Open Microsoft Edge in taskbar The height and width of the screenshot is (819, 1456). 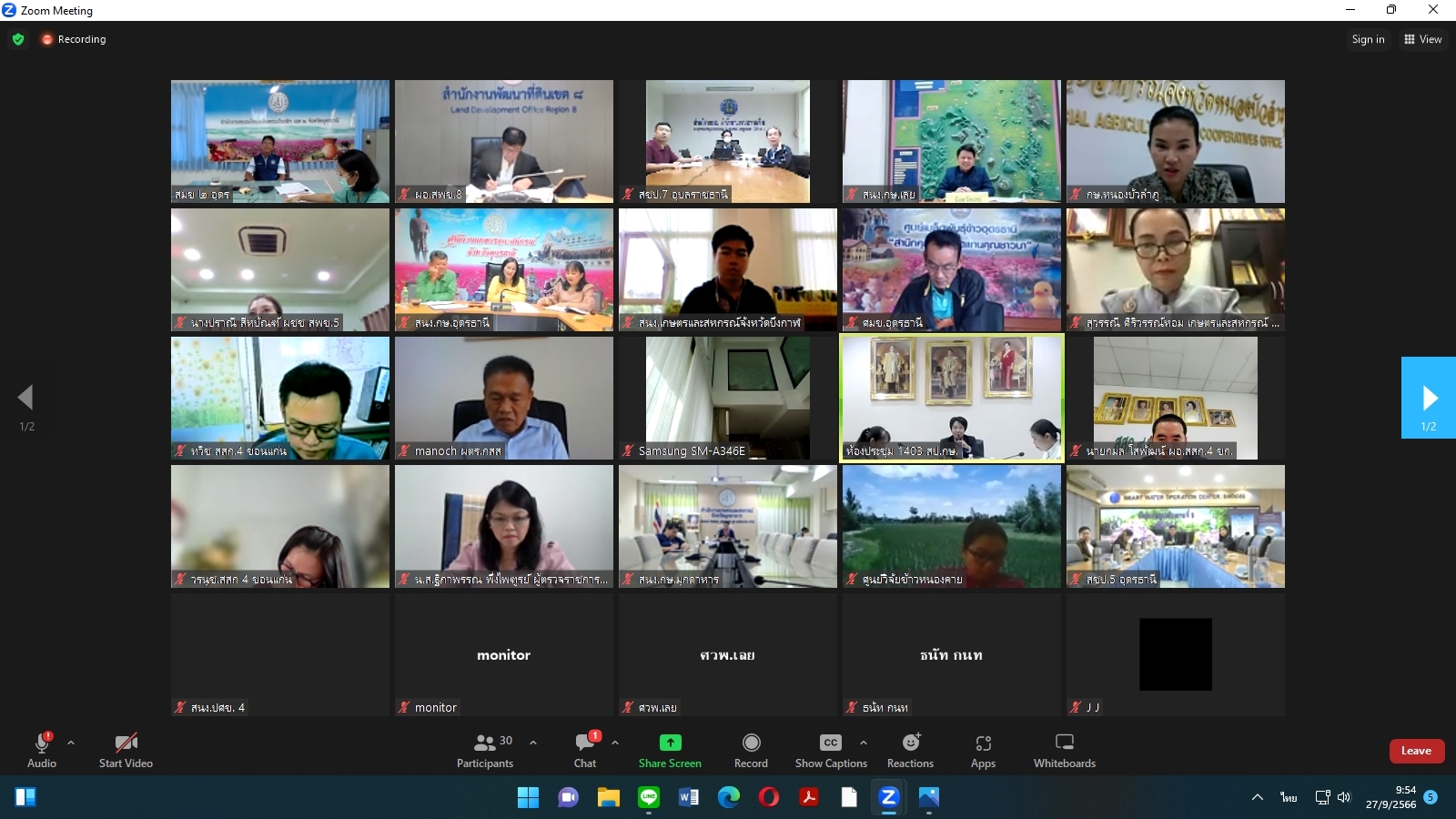tap(729, 797)
